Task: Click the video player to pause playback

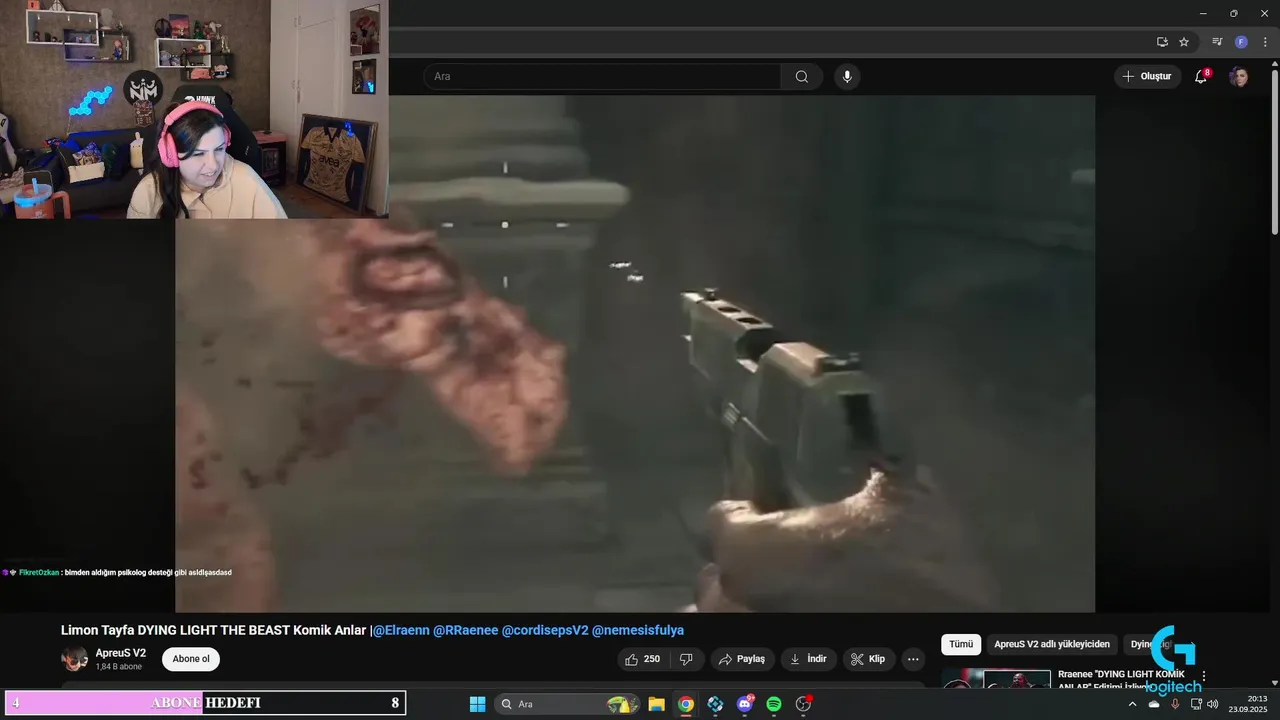Action: (635, 354)
